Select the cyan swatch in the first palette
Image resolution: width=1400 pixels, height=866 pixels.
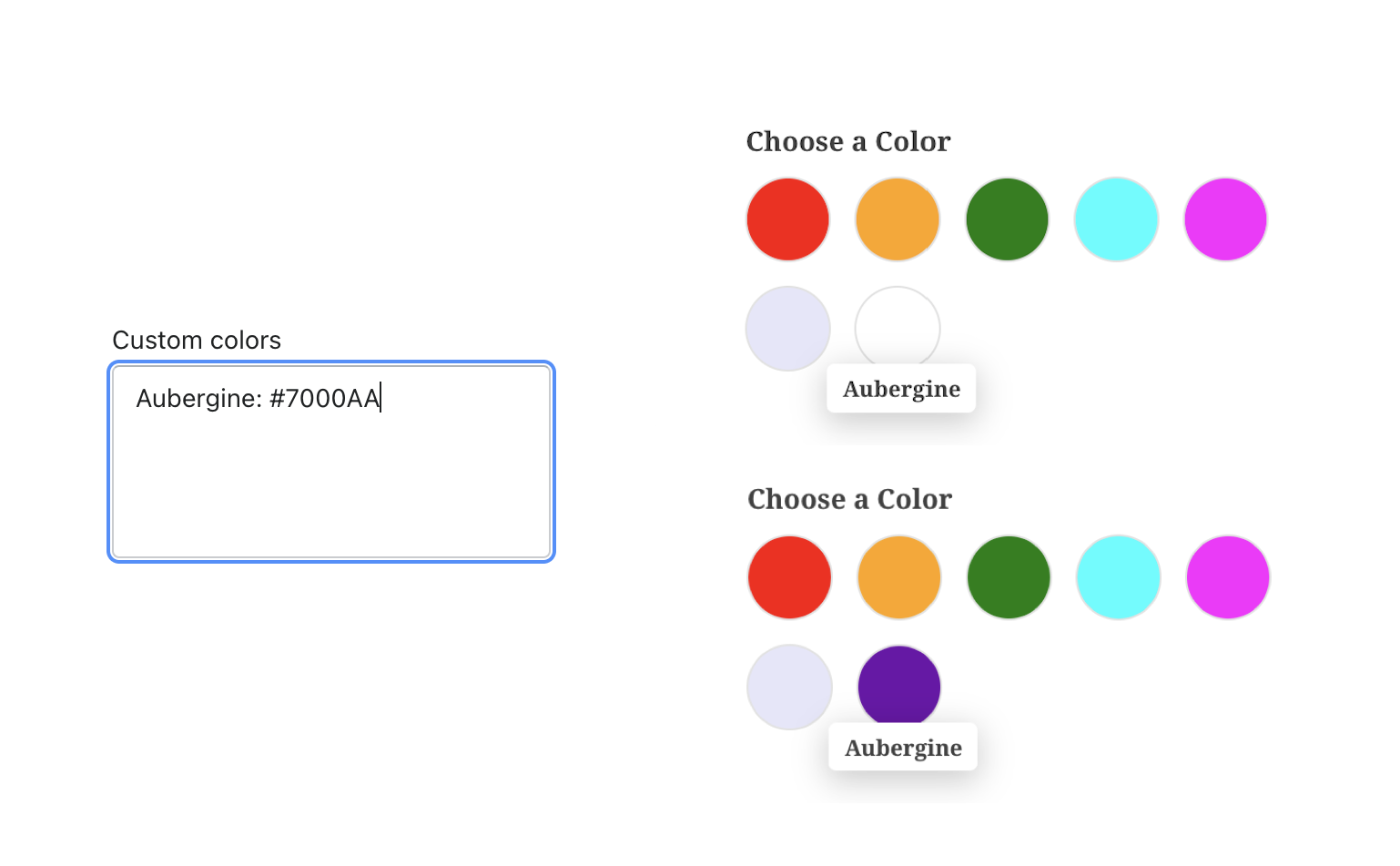click(x=1116, y=219)
